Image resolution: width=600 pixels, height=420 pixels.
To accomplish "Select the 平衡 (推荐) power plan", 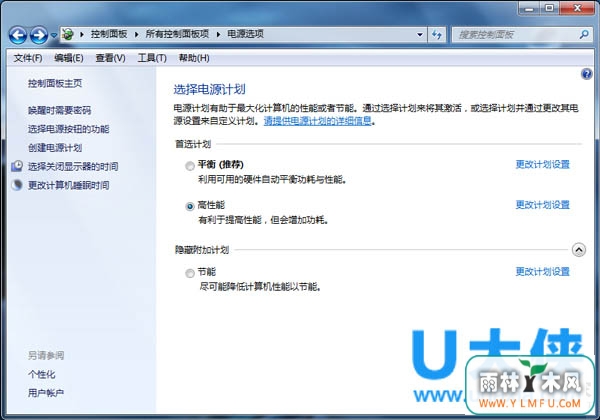I will [x=190, y=166].
